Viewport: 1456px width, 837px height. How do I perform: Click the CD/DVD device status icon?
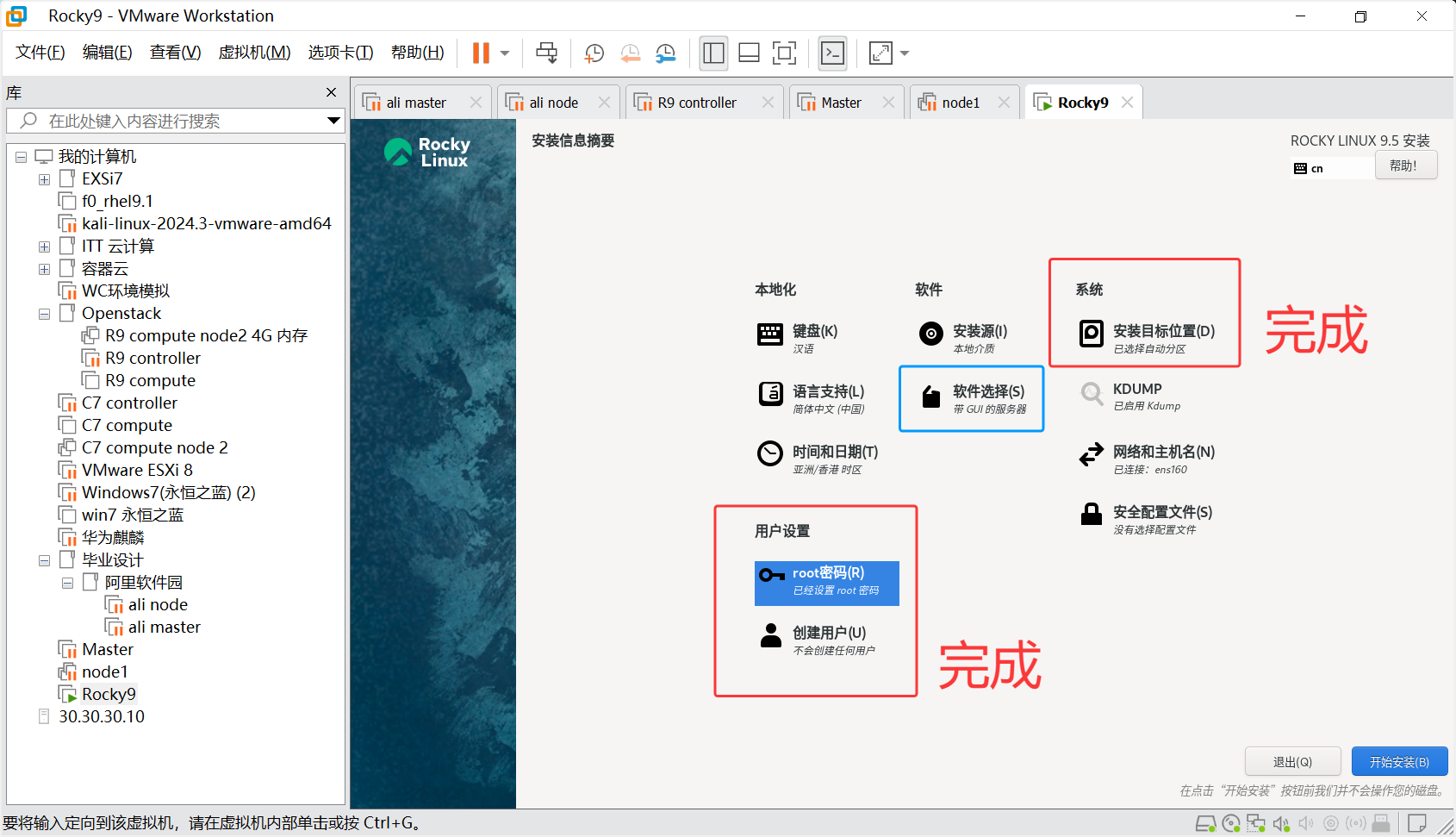[1230, 823]
